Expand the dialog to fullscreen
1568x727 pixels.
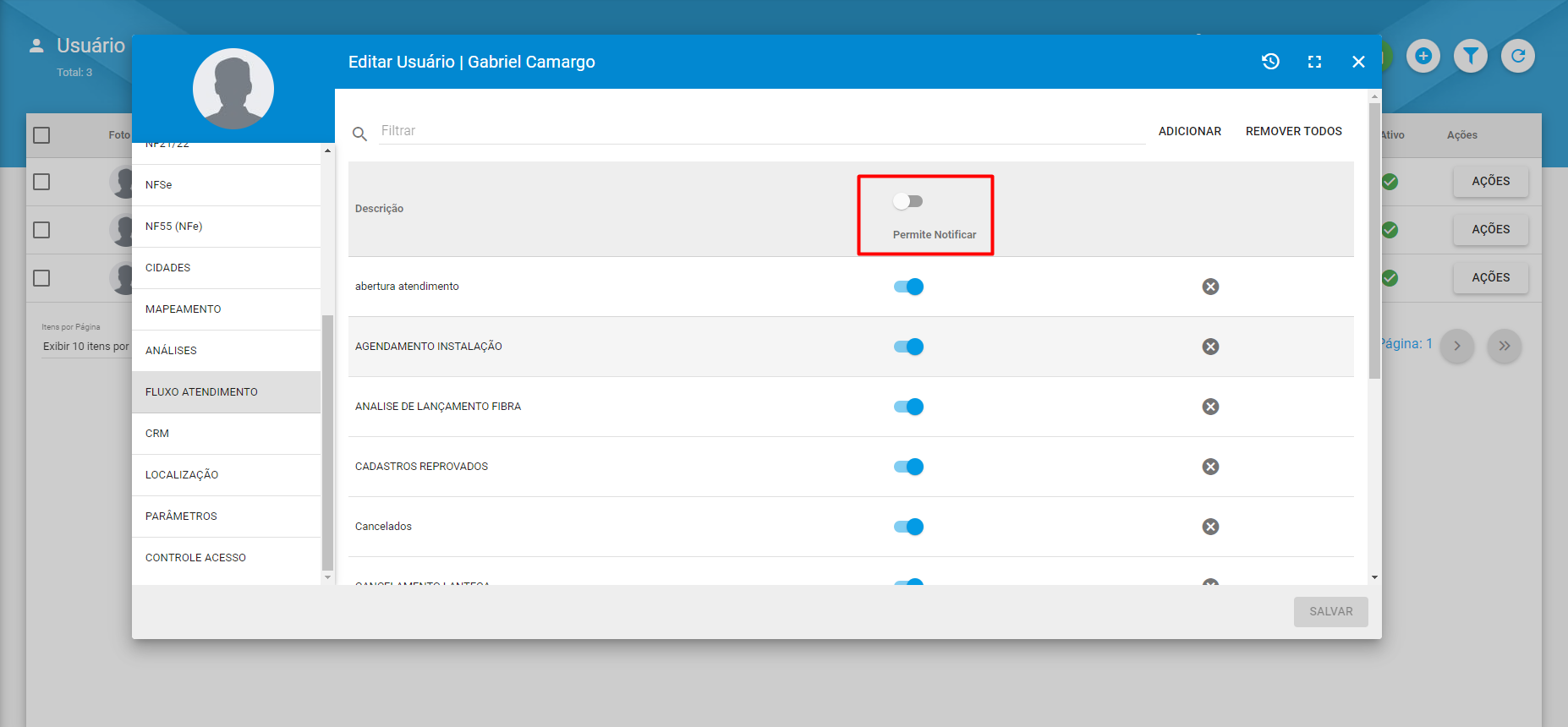1314,62
